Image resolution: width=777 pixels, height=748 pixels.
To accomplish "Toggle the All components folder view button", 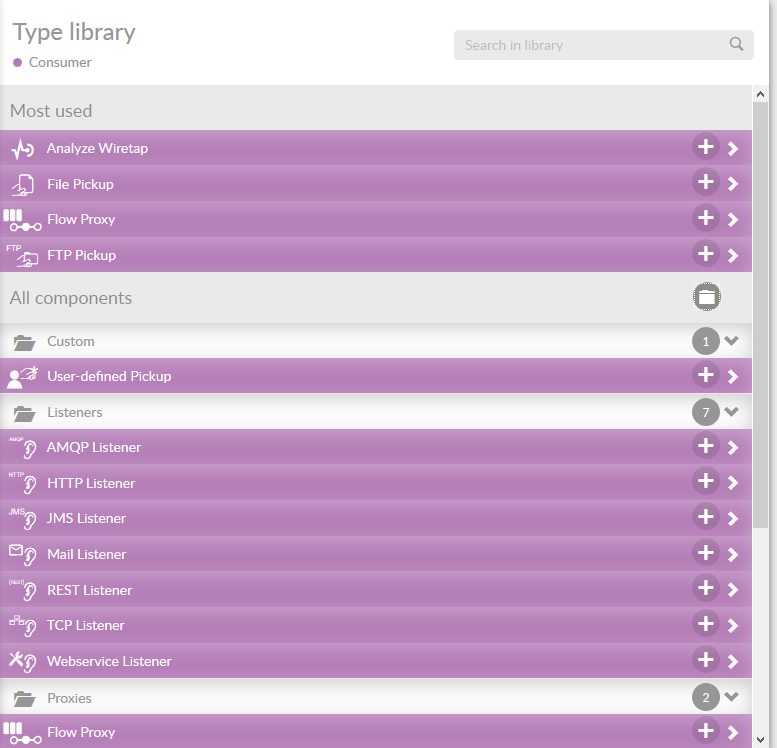I will point(706,296).
